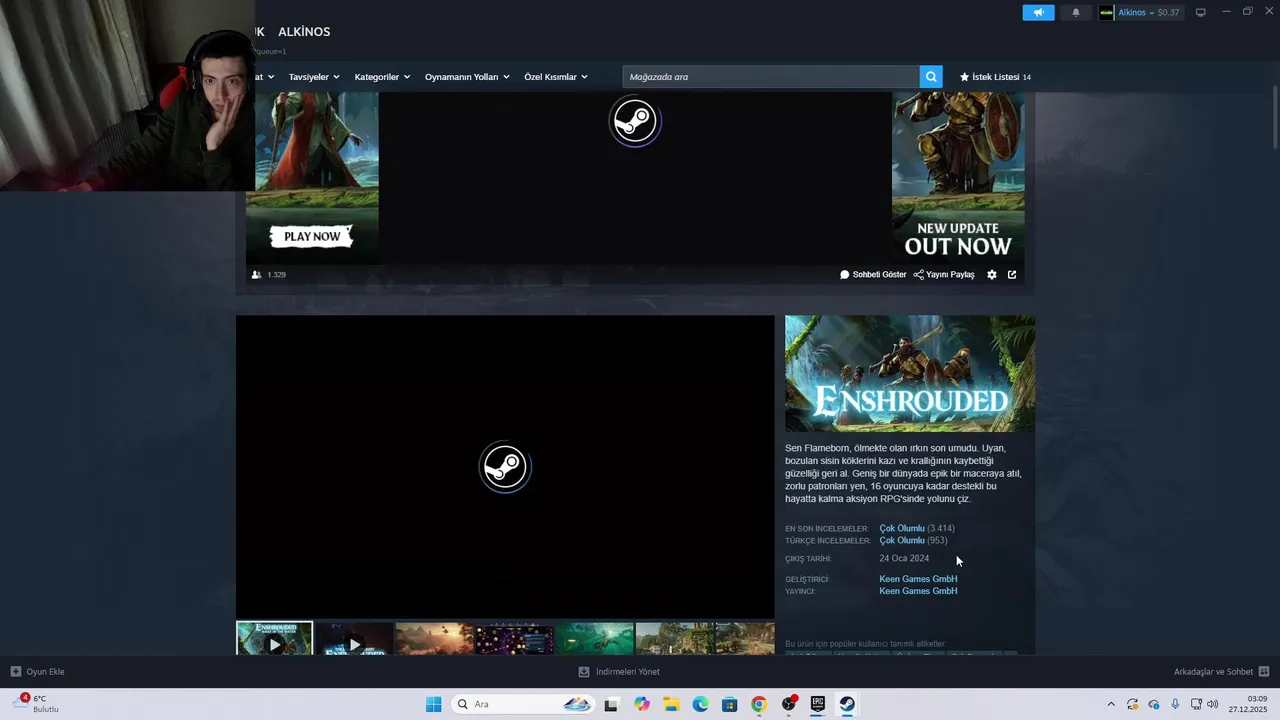Share broadcast via Yayını Paylaş
The image size is (1280, 720).
point(944,275)
